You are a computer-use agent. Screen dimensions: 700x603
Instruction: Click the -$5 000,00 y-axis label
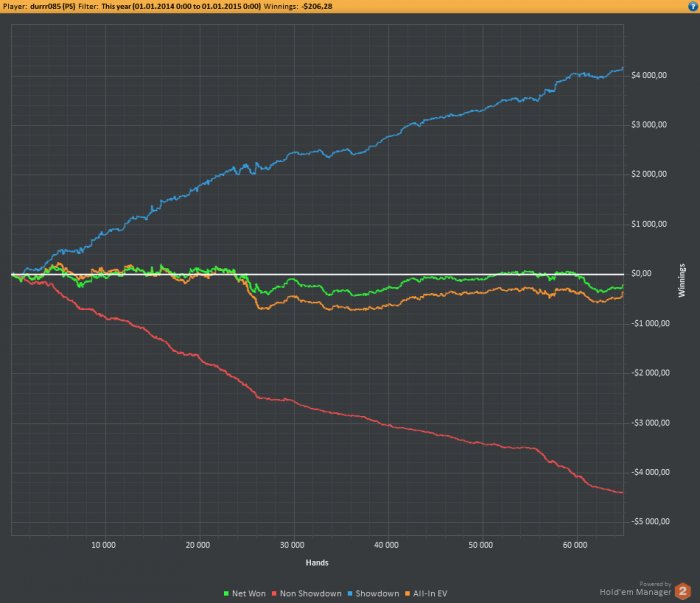click(x=650, y=521)
